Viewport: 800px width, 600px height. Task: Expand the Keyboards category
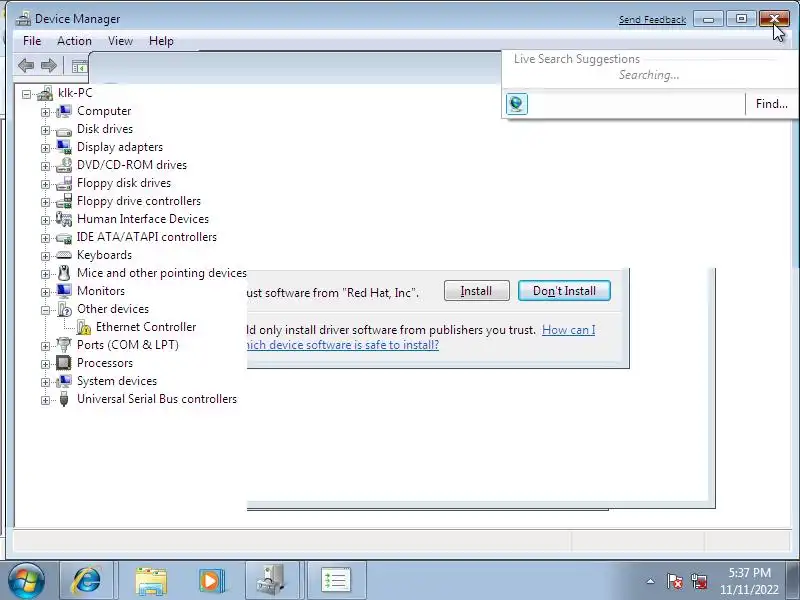coord(45,256)
